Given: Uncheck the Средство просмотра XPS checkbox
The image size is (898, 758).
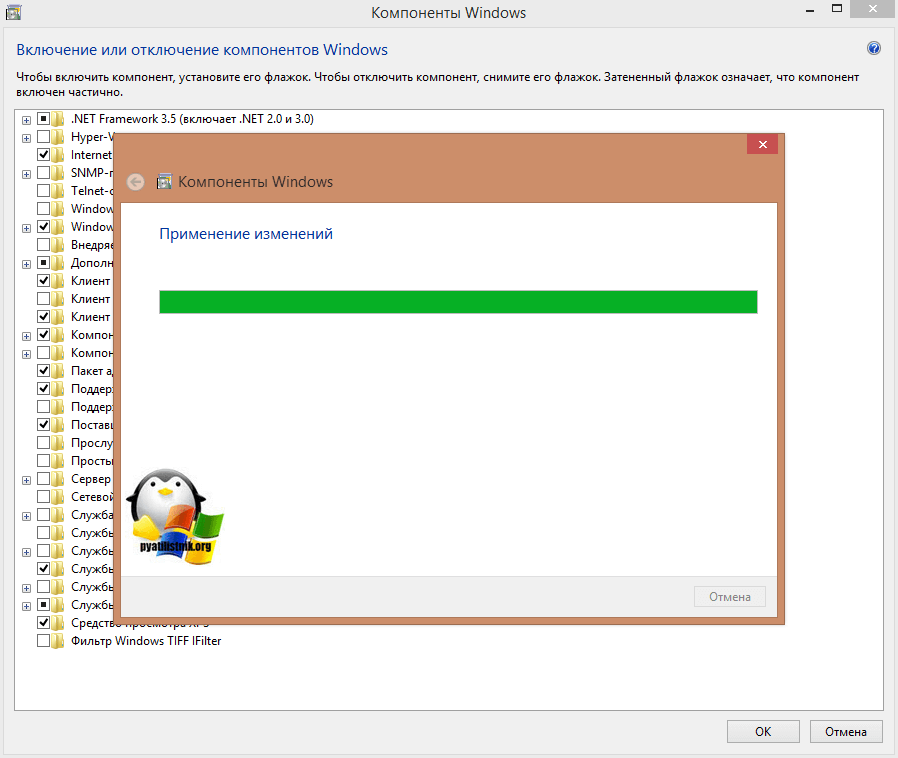Looking at the screenshot, I should (44, 622).
